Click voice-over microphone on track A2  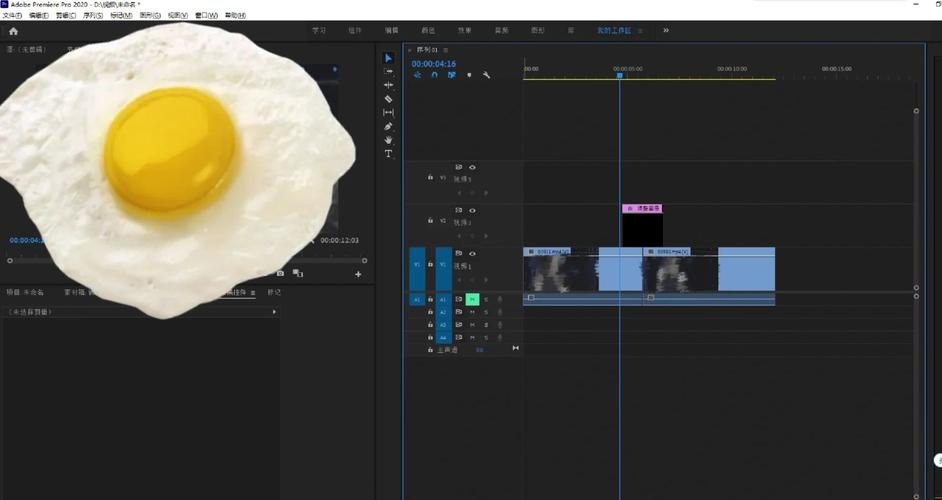(500, 312)
